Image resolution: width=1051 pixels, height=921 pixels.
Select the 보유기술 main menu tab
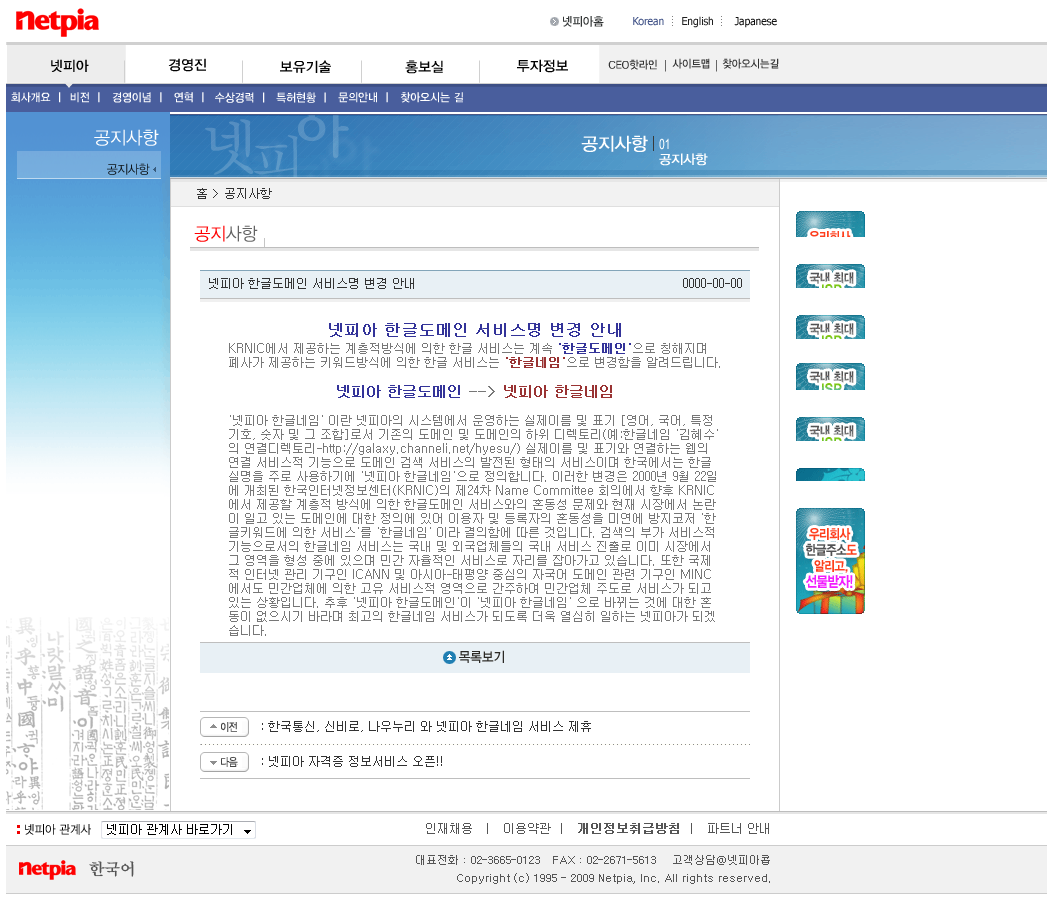(x=305, y=67)
